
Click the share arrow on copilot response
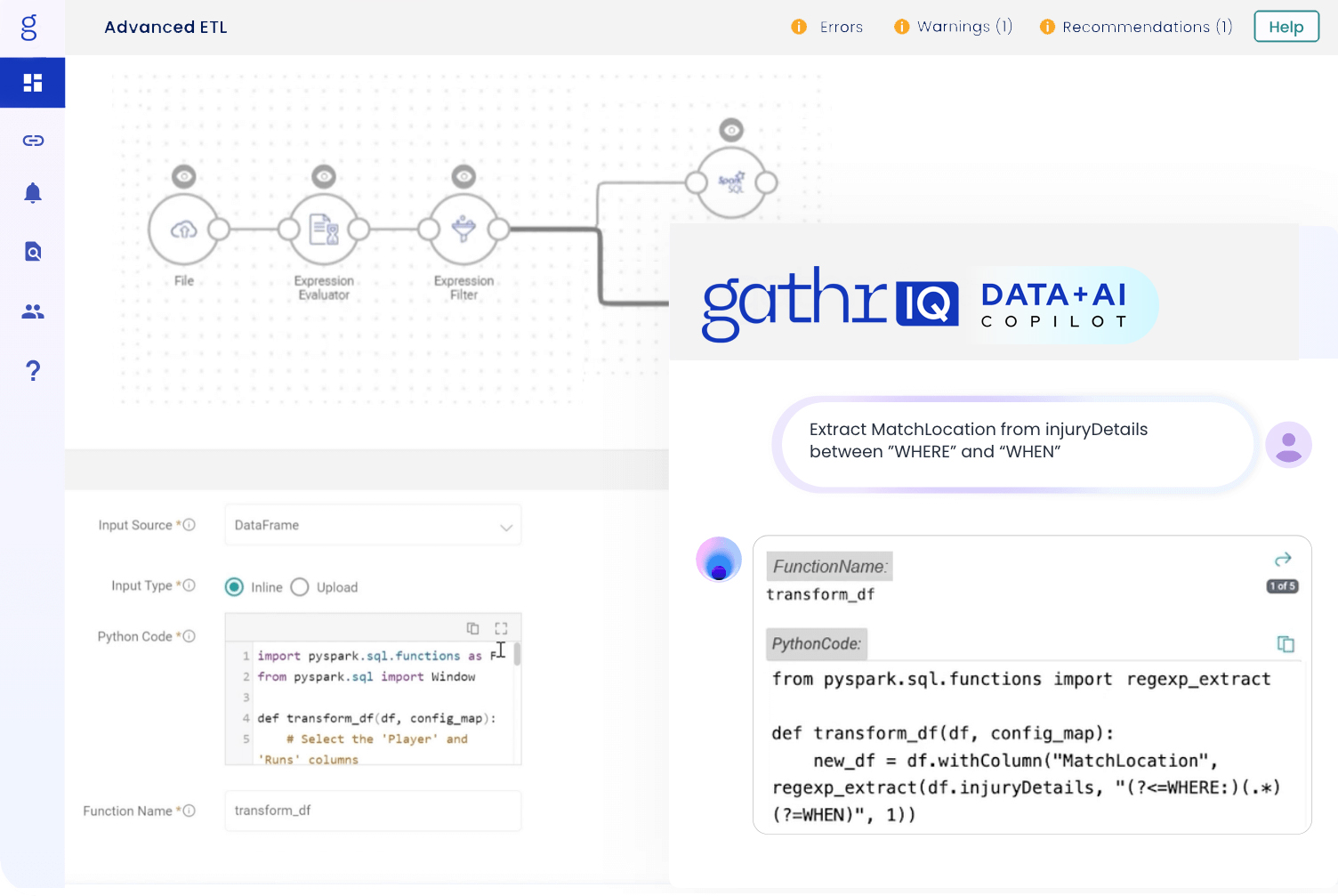pos(1283,559)
